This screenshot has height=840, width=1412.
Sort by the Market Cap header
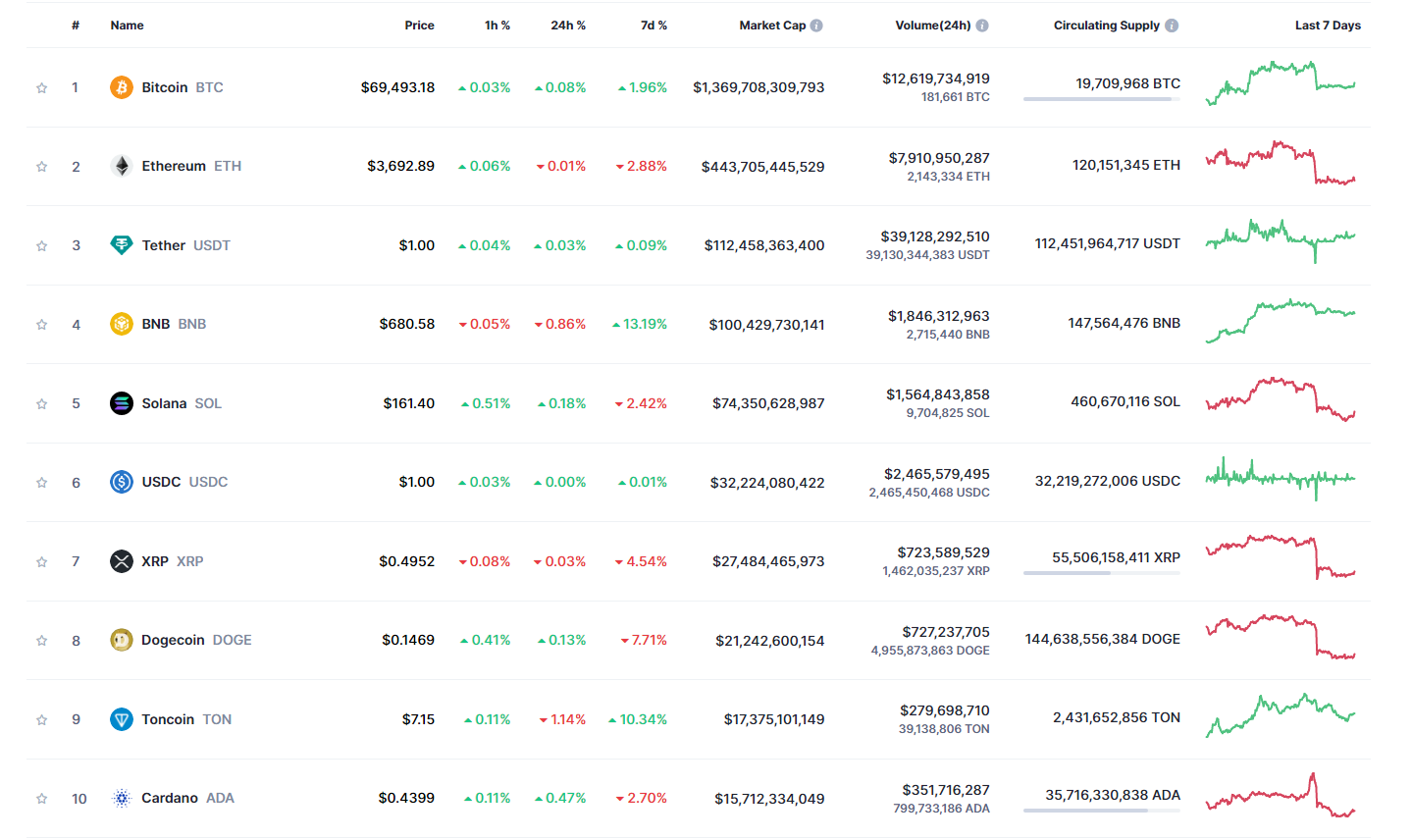pos(772,26)
